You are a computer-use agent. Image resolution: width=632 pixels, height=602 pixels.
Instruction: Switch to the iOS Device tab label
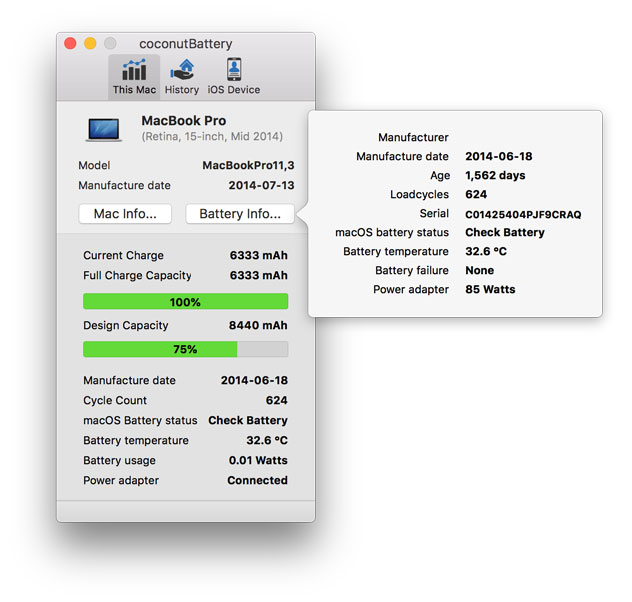(x=234, y=89)
